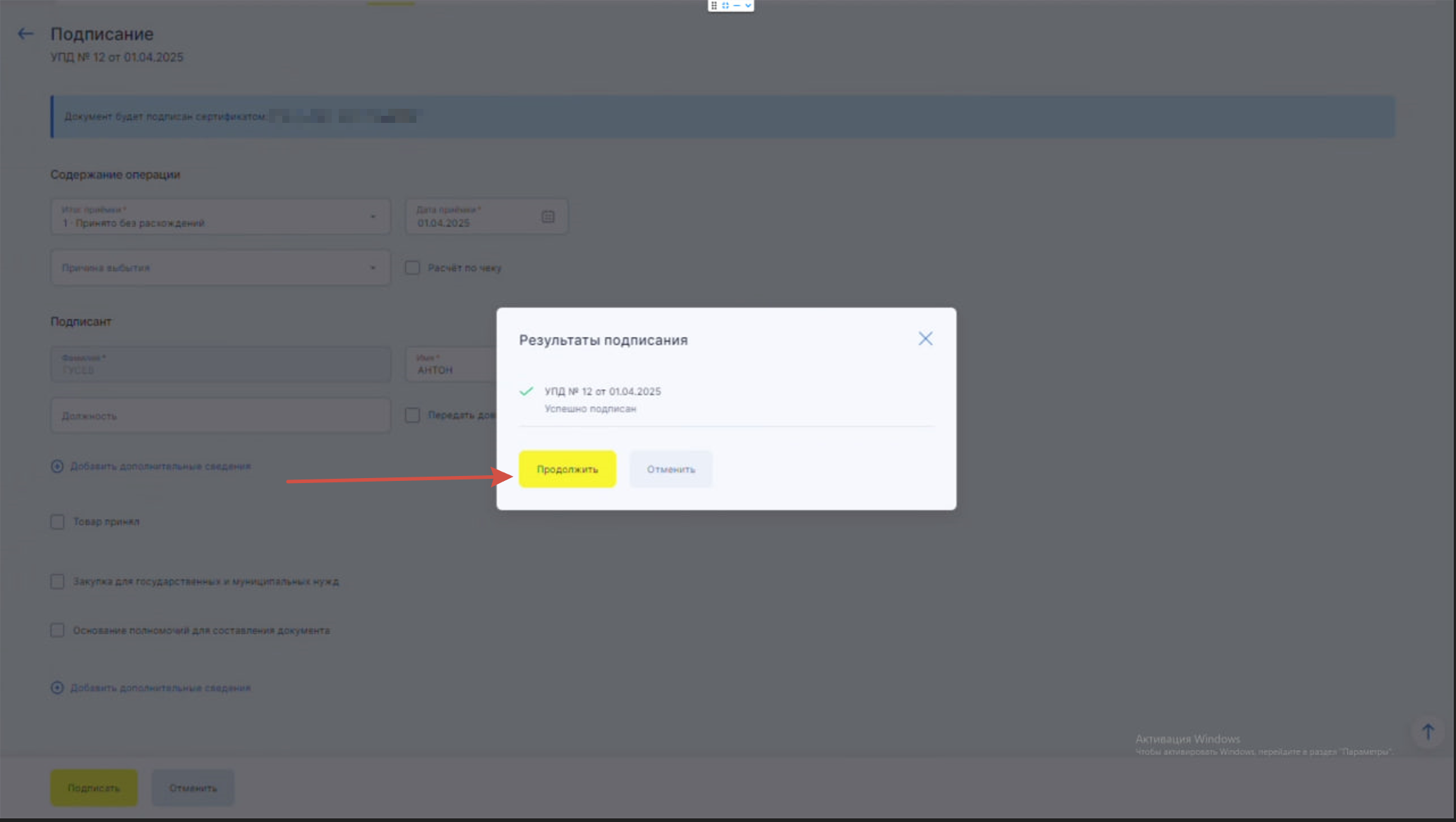Click the plus icon of upper Добавить сведения
1456x822 pixels.
click(x=57, y=466)
